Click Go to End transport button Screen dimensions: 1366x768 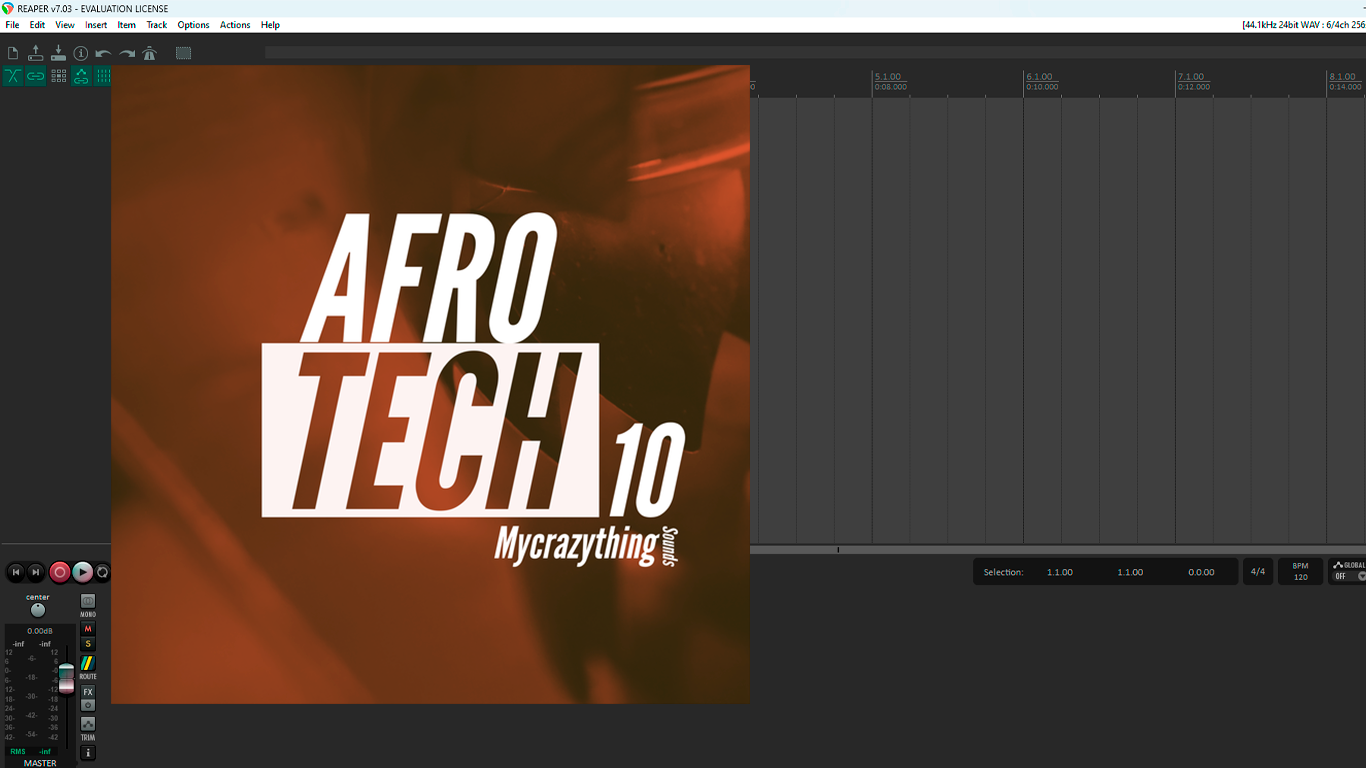36,572
